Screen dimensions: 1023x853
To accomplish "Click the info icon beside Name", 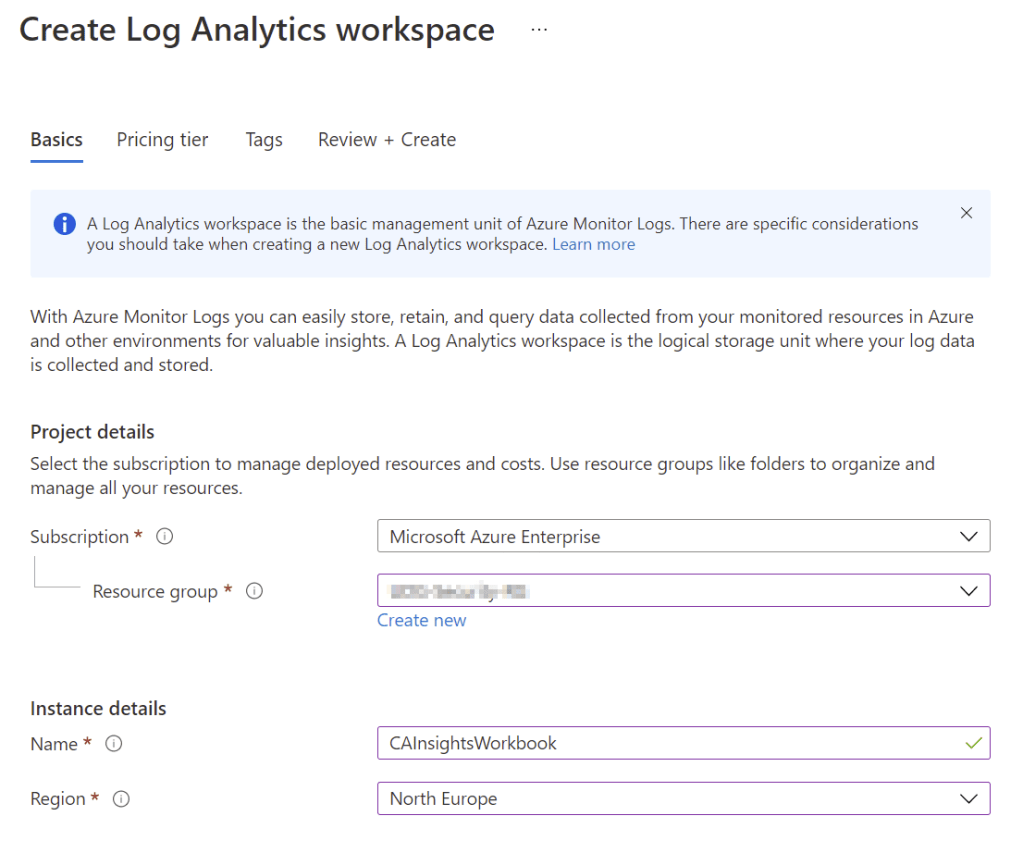I will pos(114,744).
